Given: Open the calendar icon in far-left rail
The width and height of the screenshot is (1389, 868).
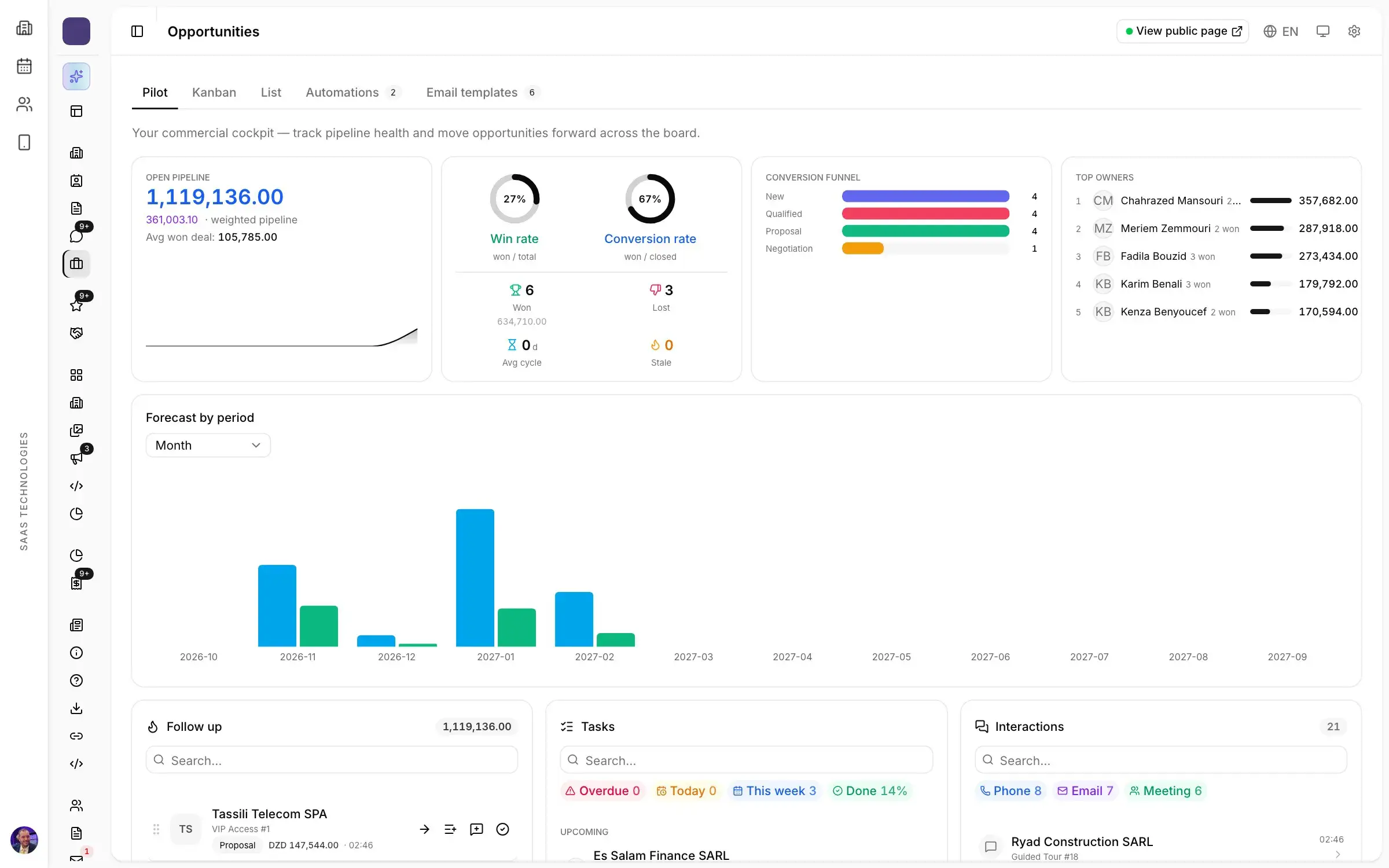Looking at the screenshot, I should [x=24, y=66].
